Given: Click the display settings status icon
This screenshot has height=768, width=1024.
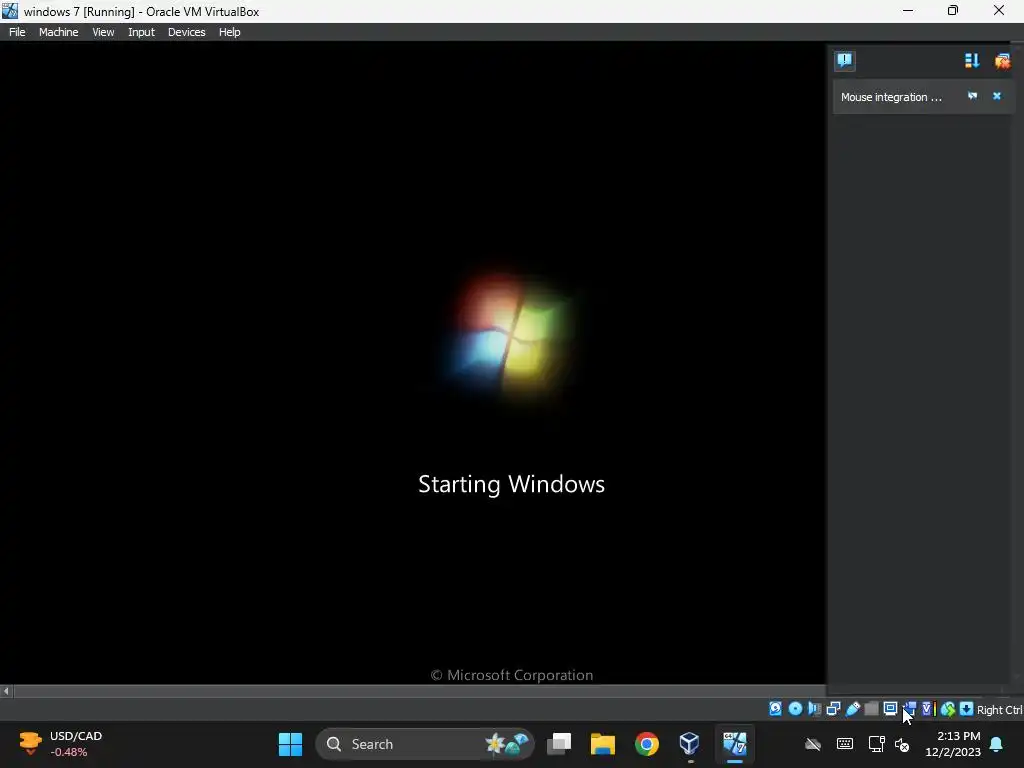Looking at the screenshot, I should point(890,709).
